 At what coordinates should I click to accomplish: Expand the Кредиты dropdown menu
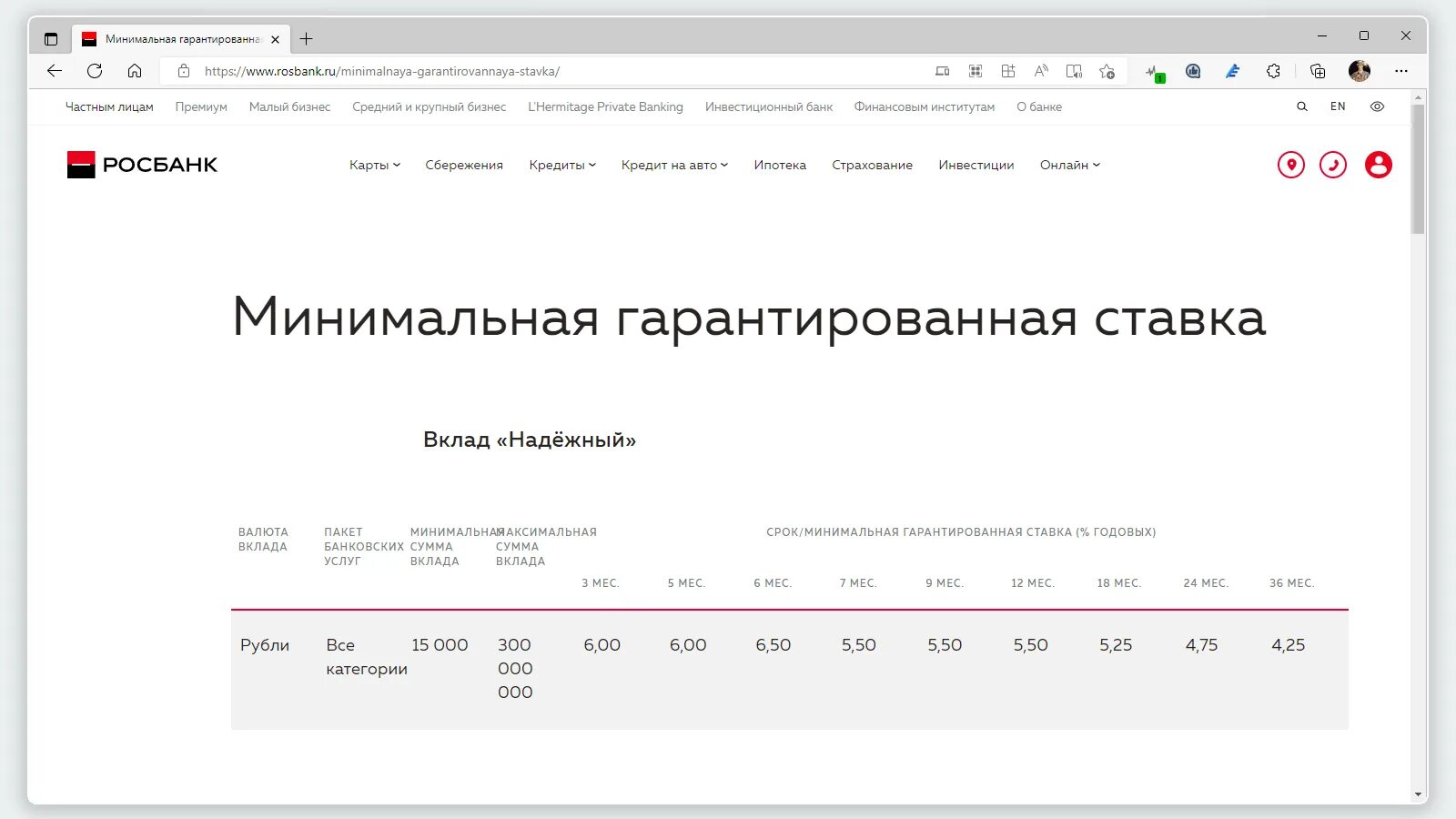[562, 165]
